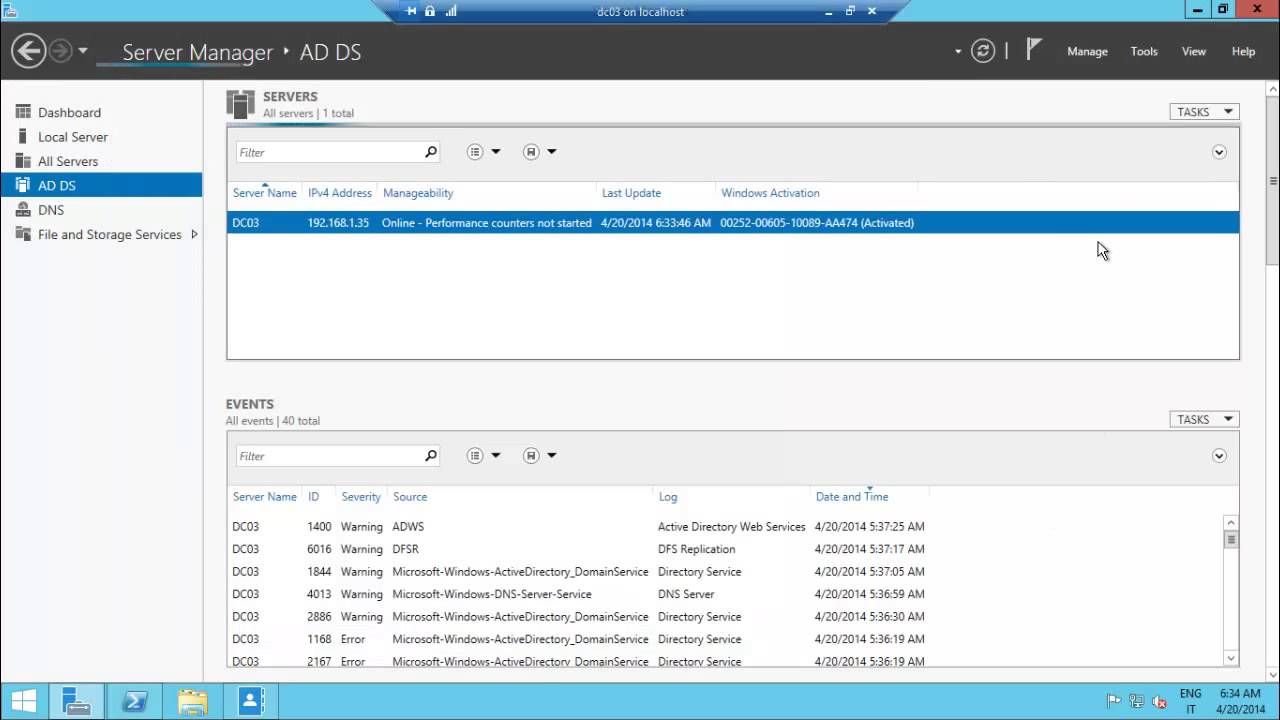
Task: Open Servers saved queries dropdown
Action: (x=540, y=152)
